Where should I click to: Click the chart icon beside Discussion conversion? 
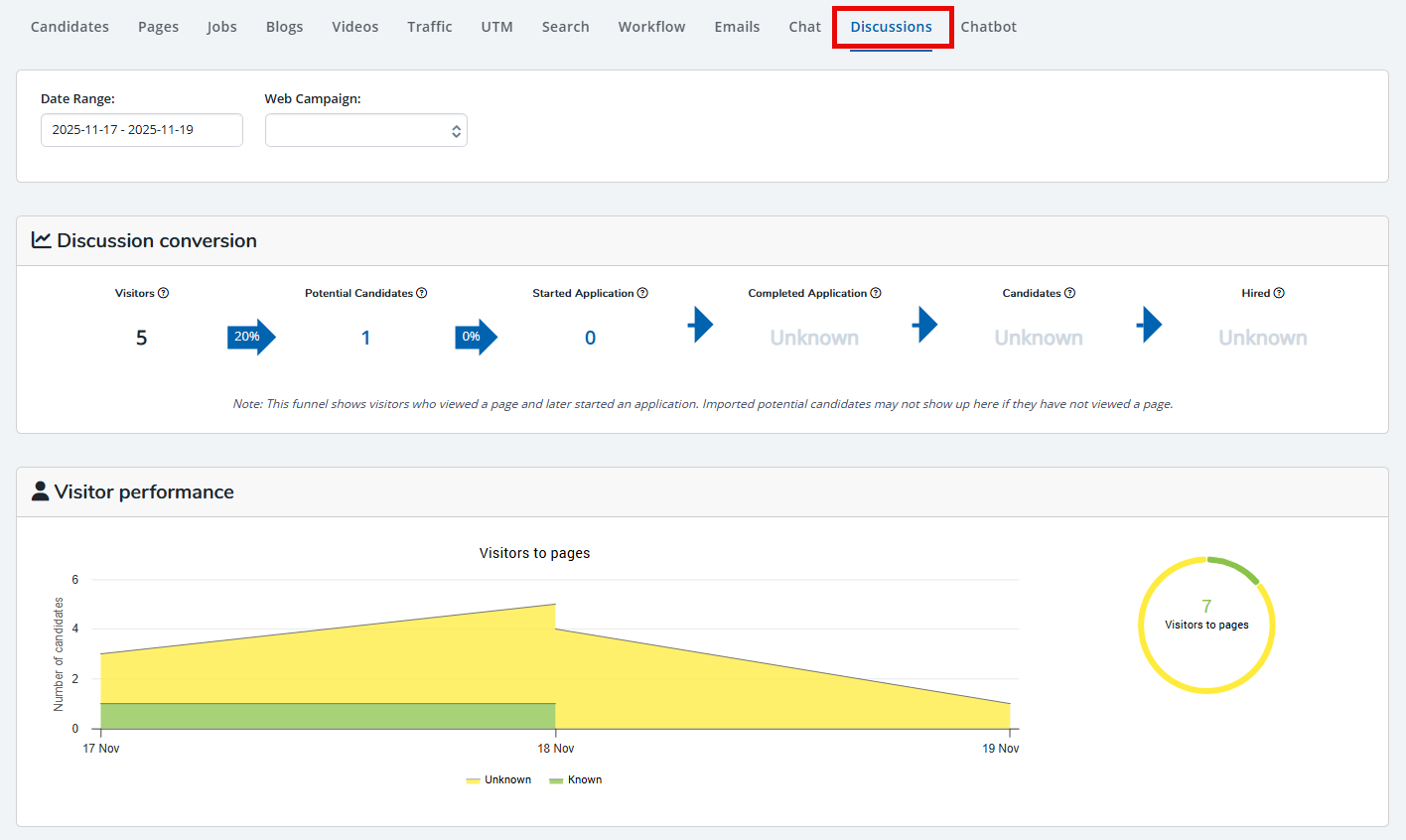tap(40, 239)
